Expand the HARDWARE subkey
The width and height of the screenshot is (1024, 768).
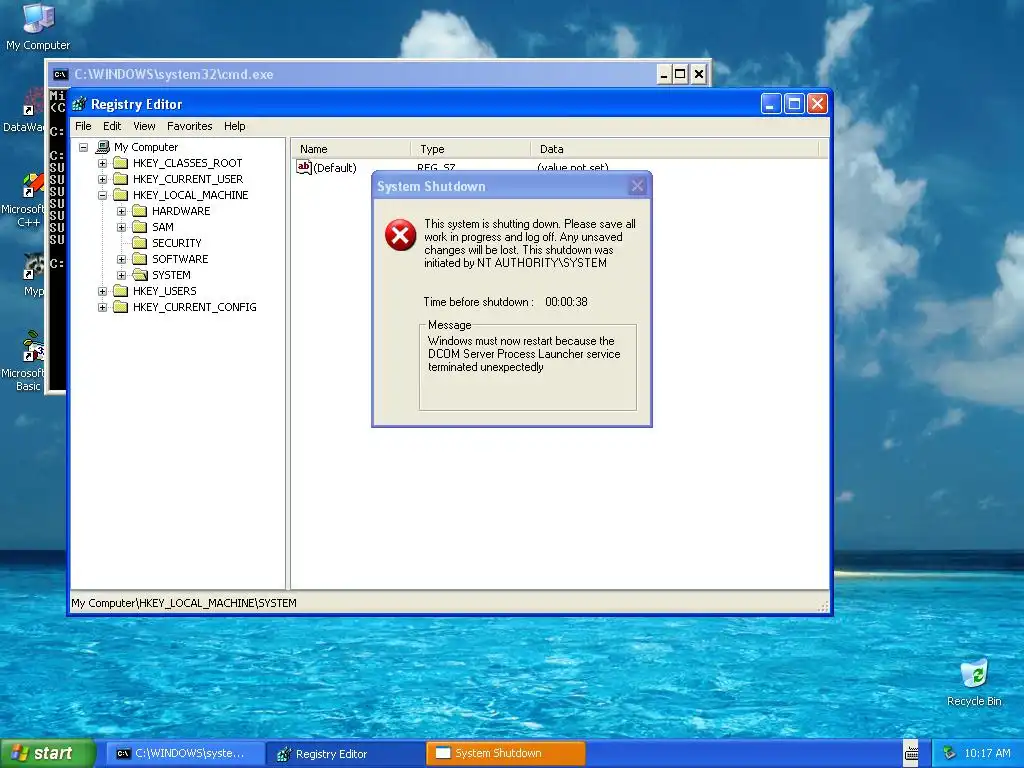[121, 212]
